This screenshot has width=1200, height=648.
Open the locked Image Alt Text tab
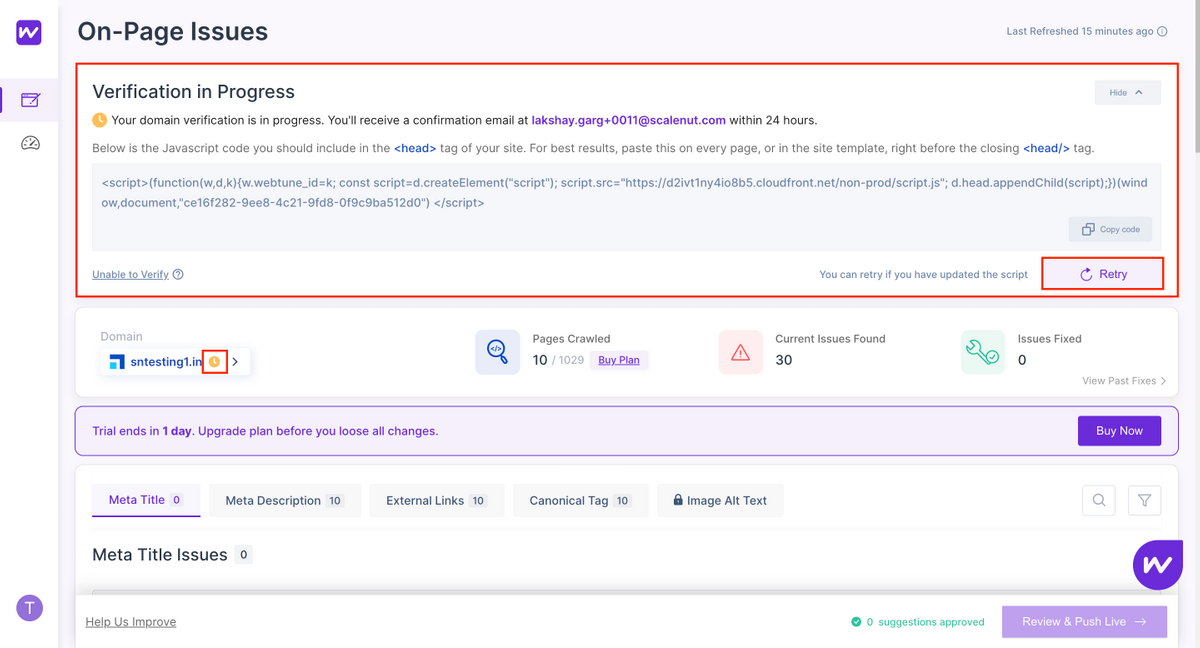coord(720,501)
